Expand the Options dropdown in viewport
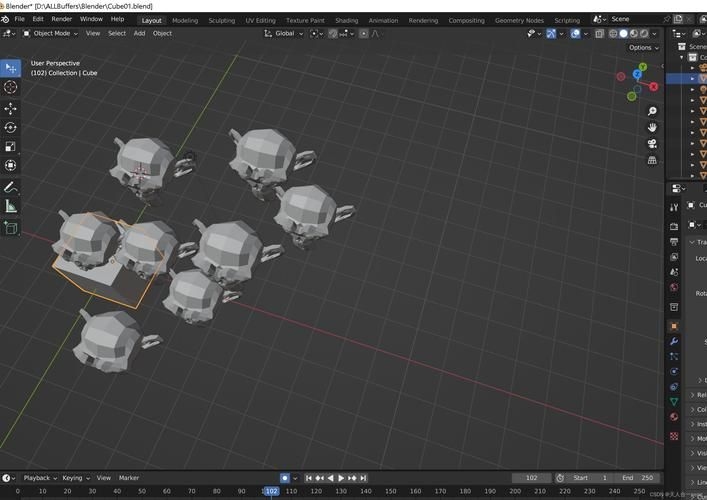Viewport: 707px width, 500px height. [641, 47]
